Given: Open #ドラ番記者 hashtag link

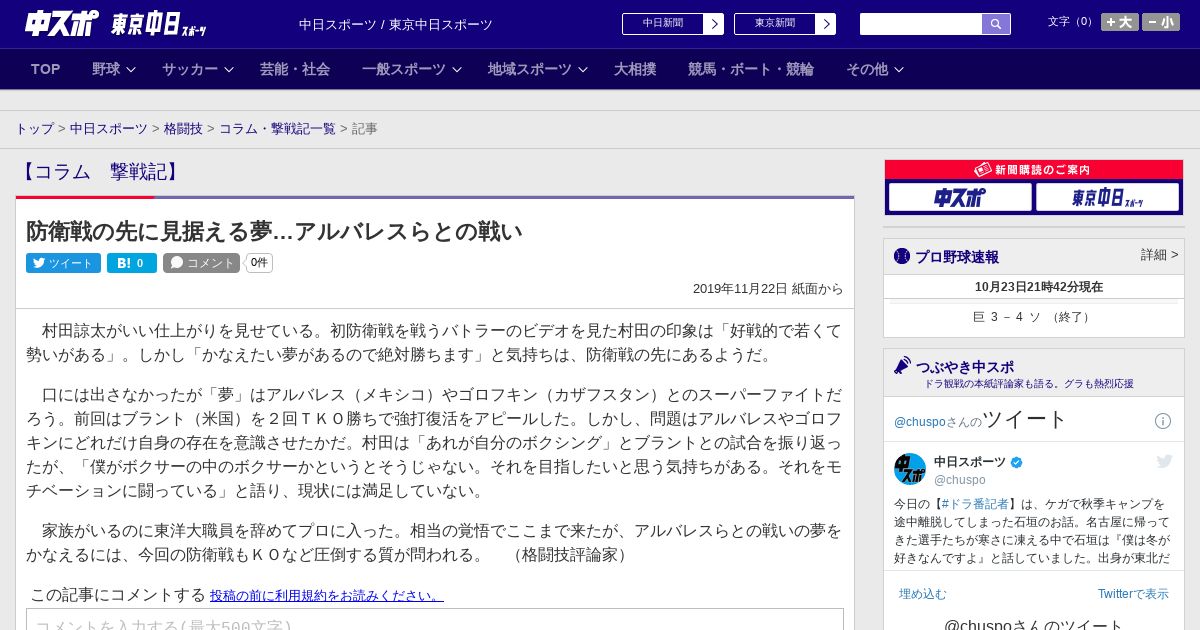Looking at the screenshot, I should (x=975, y=504).
